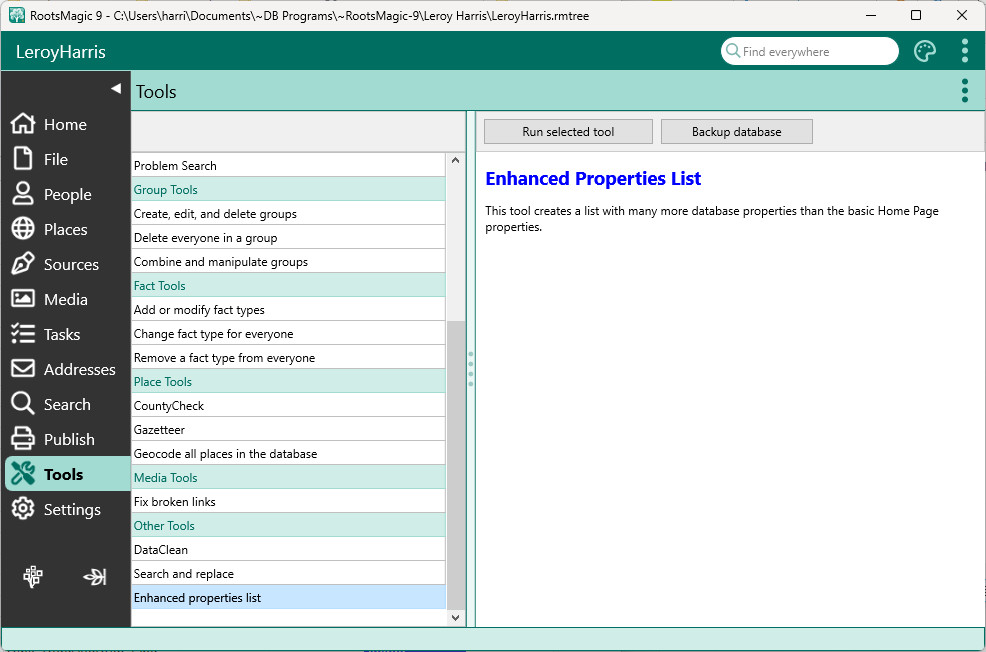The image size is (986, 652).
Task: Open the People section icon
Action: (x=23, y=194)
